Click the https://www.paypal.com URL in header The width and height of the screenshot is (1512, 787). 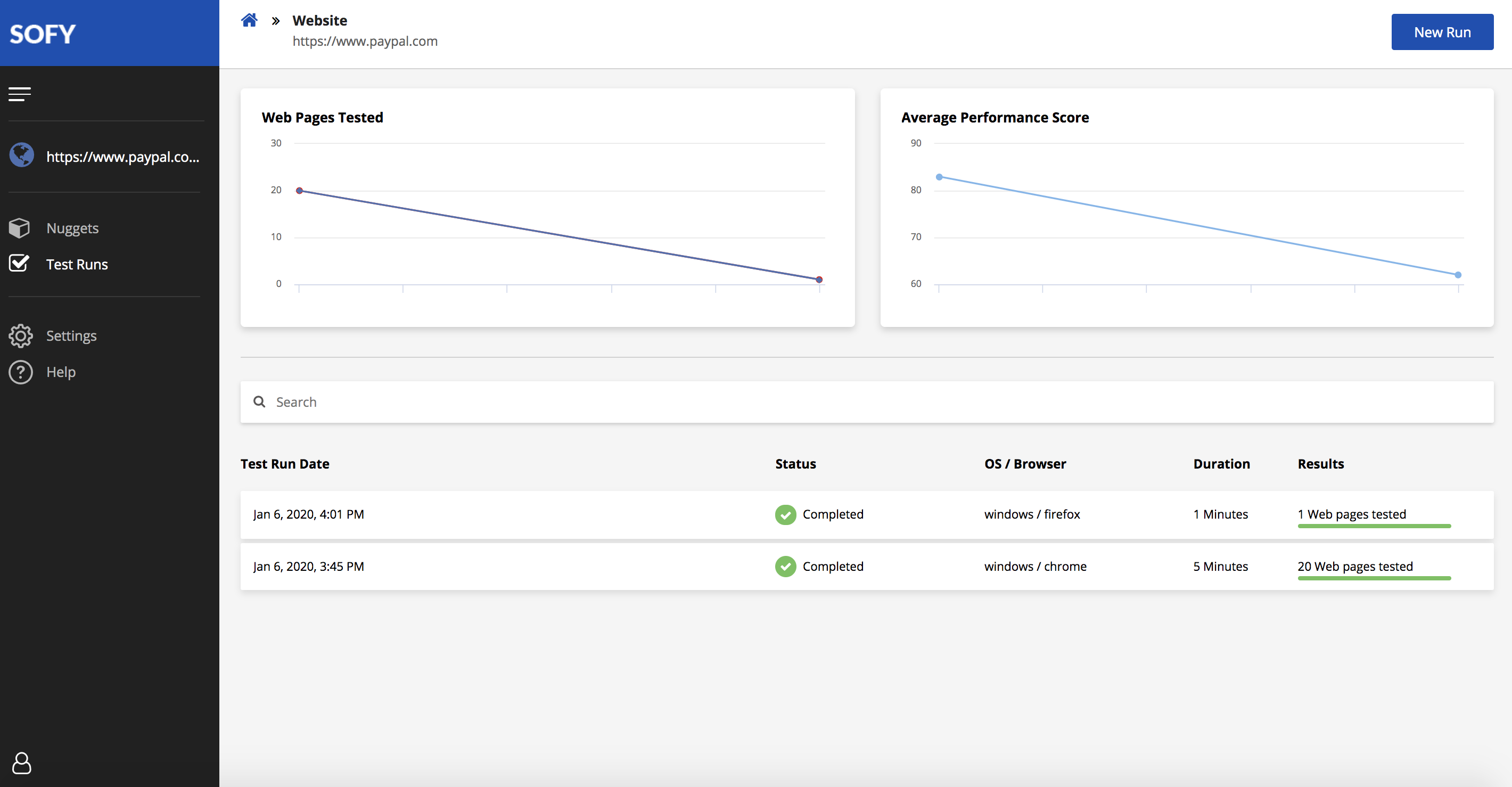pyautogui.click(x=365, y=41)
